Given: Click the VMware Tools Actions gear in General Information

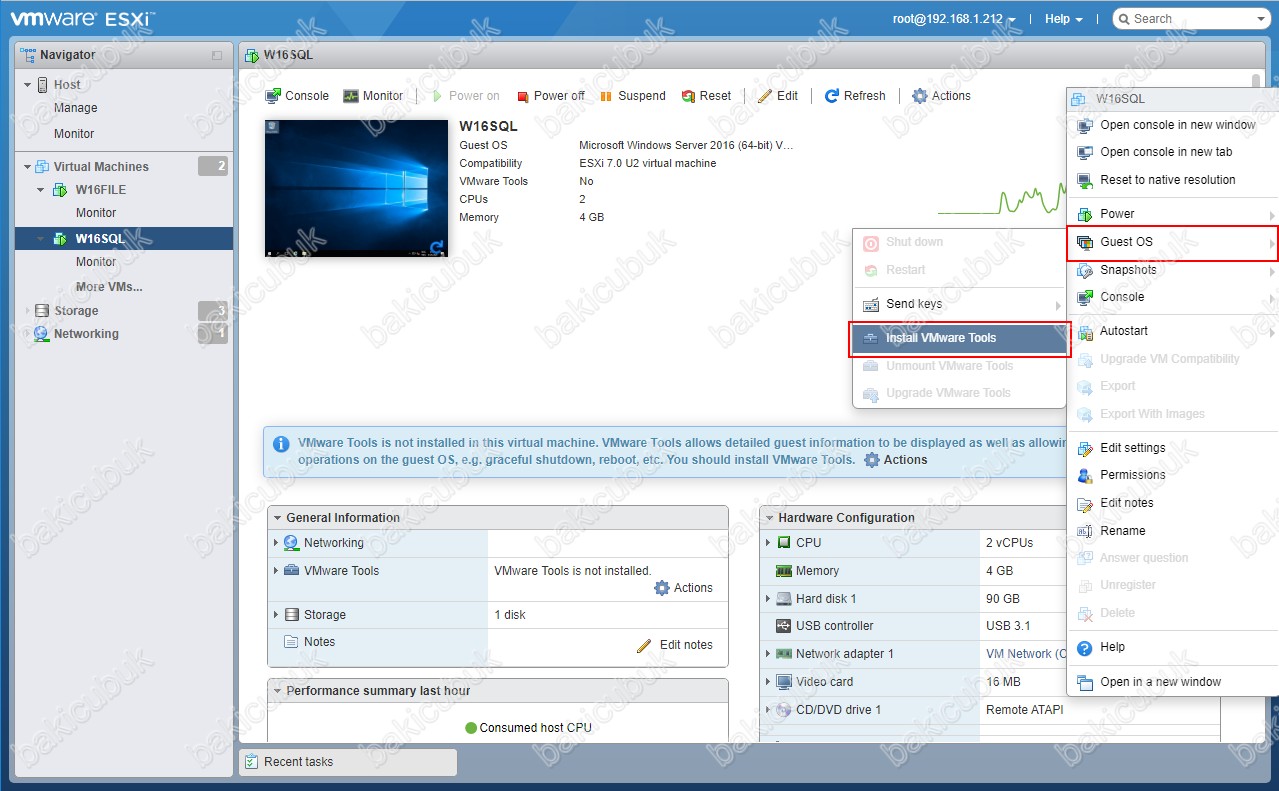Looking at the screenshot, I should click(662, 588).
